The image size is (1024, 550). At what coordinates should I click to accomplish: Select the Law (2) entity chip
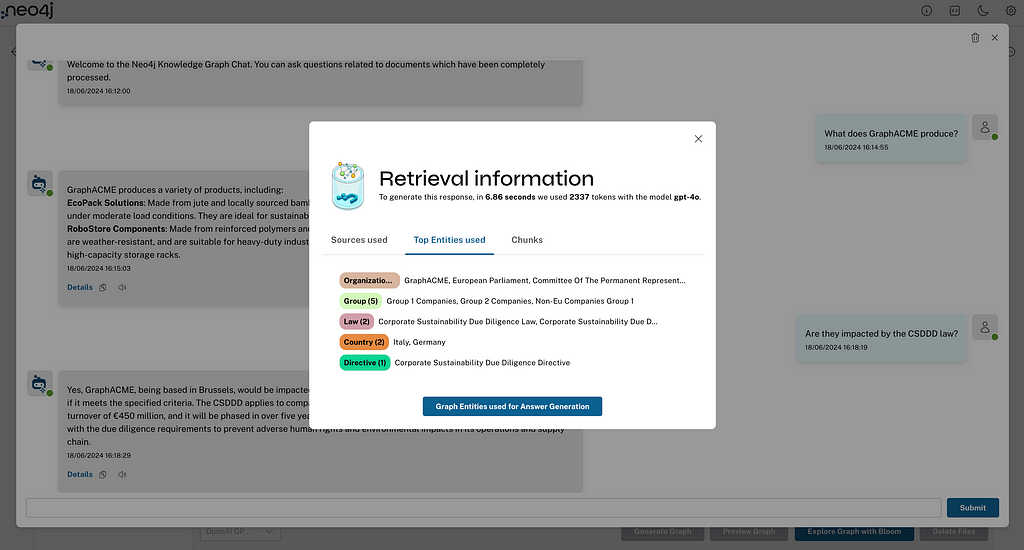click(356, 322)
